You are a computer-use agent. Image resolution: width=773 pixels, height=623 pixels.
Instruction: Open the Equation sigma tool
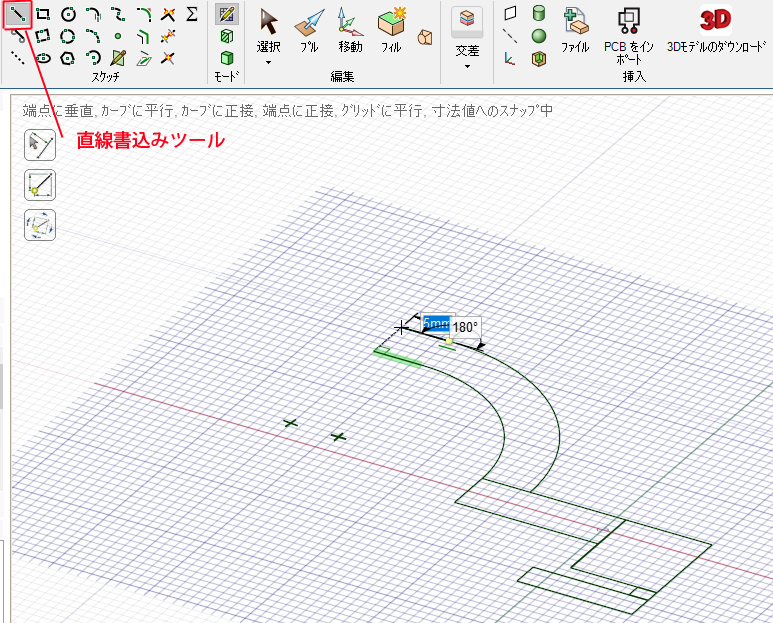(x=192, y=14)
